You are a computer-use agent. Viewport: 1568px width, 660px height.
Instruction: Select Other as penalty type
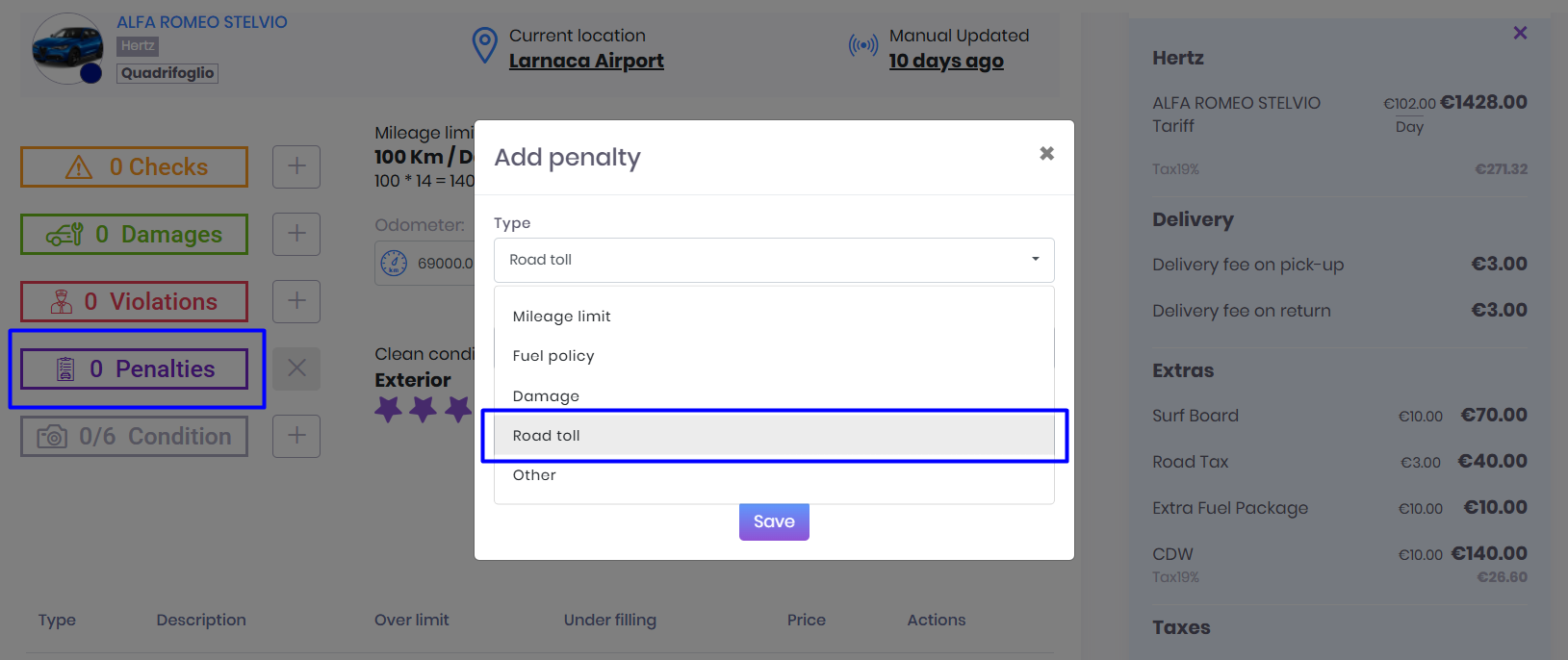[x=534, y=475]
